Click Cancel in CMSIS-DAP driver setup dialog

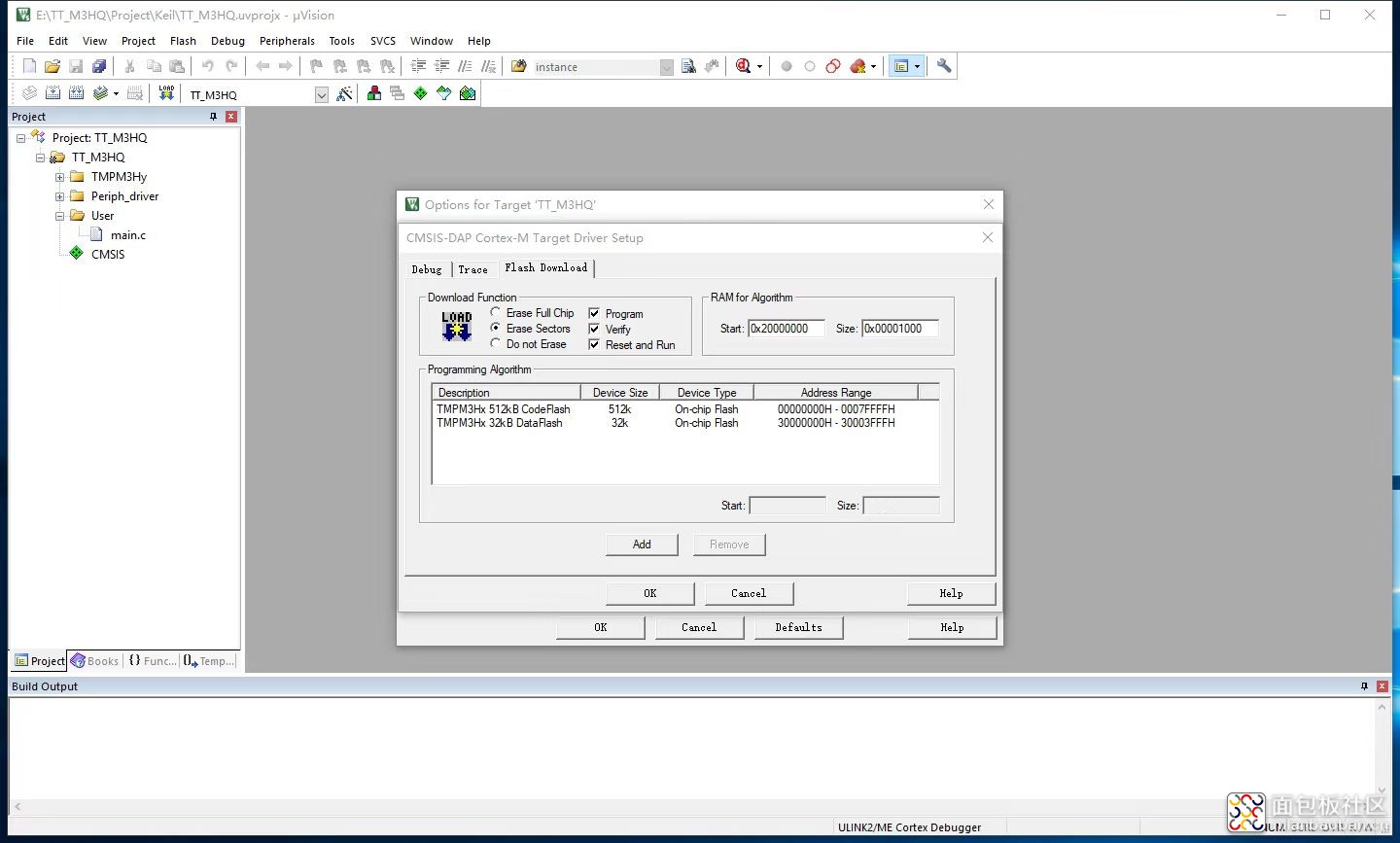pos(749,593)
